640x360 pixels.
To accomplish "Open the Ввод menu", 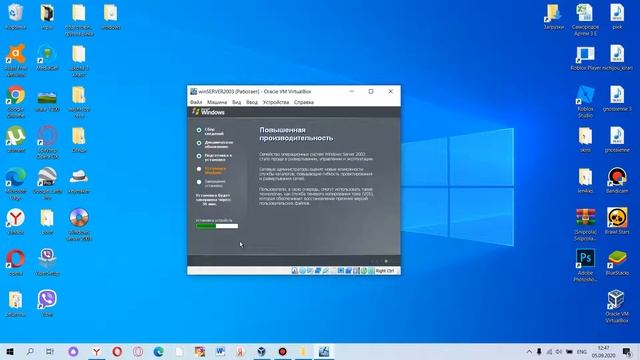I will click(252, 102).
